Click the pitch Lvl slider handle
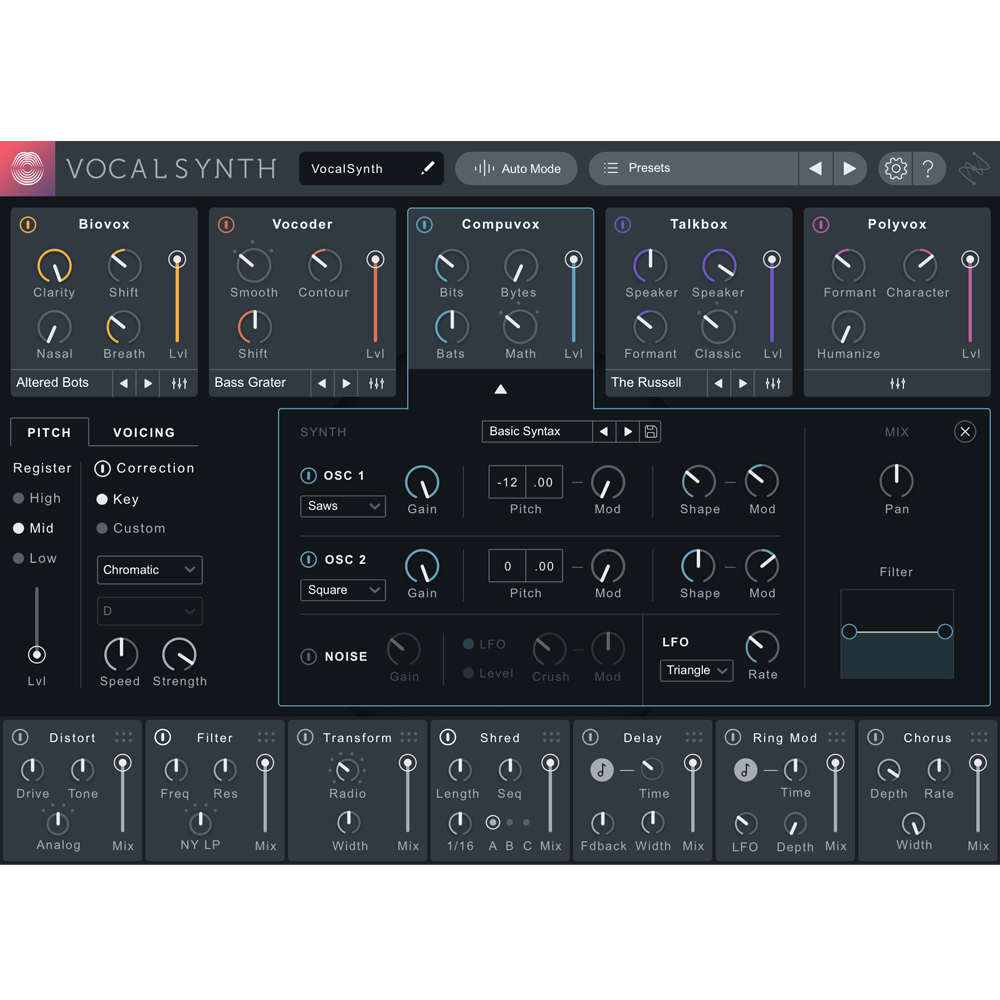This screenshot has width=1000, height=1000. click(x=37, y=654)
